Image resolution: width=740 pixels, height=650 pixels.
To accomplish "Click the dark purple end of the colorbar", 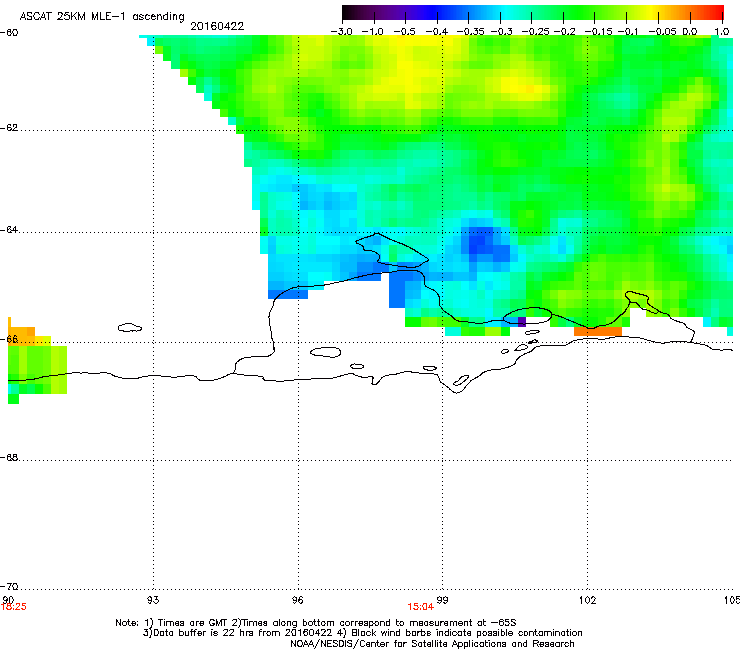I will pos(354,13).
